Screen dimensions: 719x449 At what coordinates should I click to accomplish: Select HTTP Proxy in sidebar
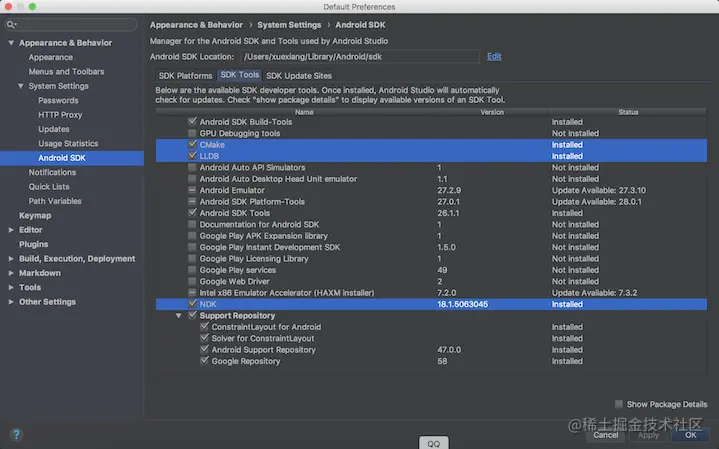60,115
